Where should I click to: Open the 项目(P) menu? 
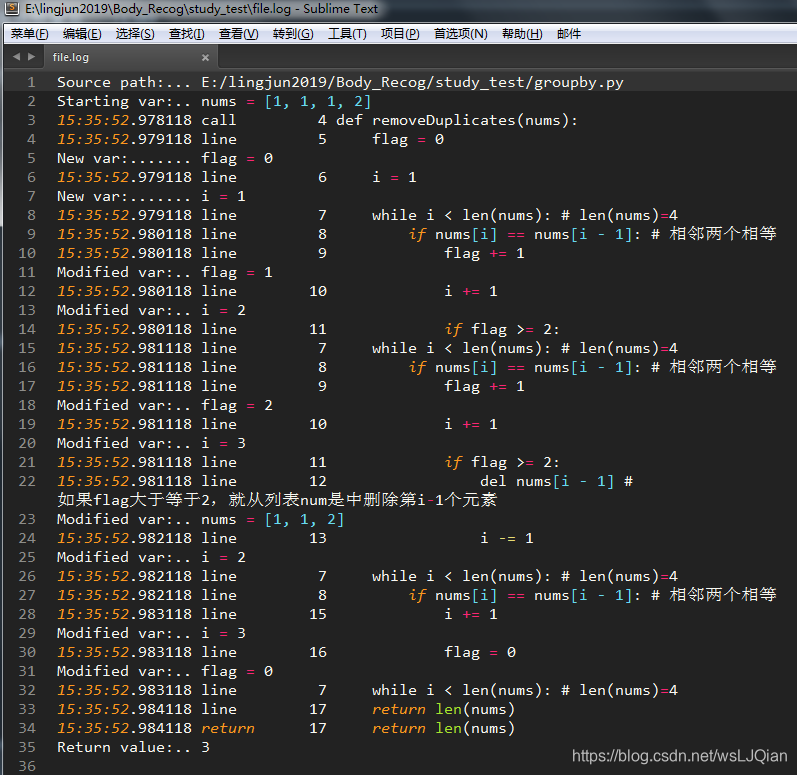click(x=400, y=34)
